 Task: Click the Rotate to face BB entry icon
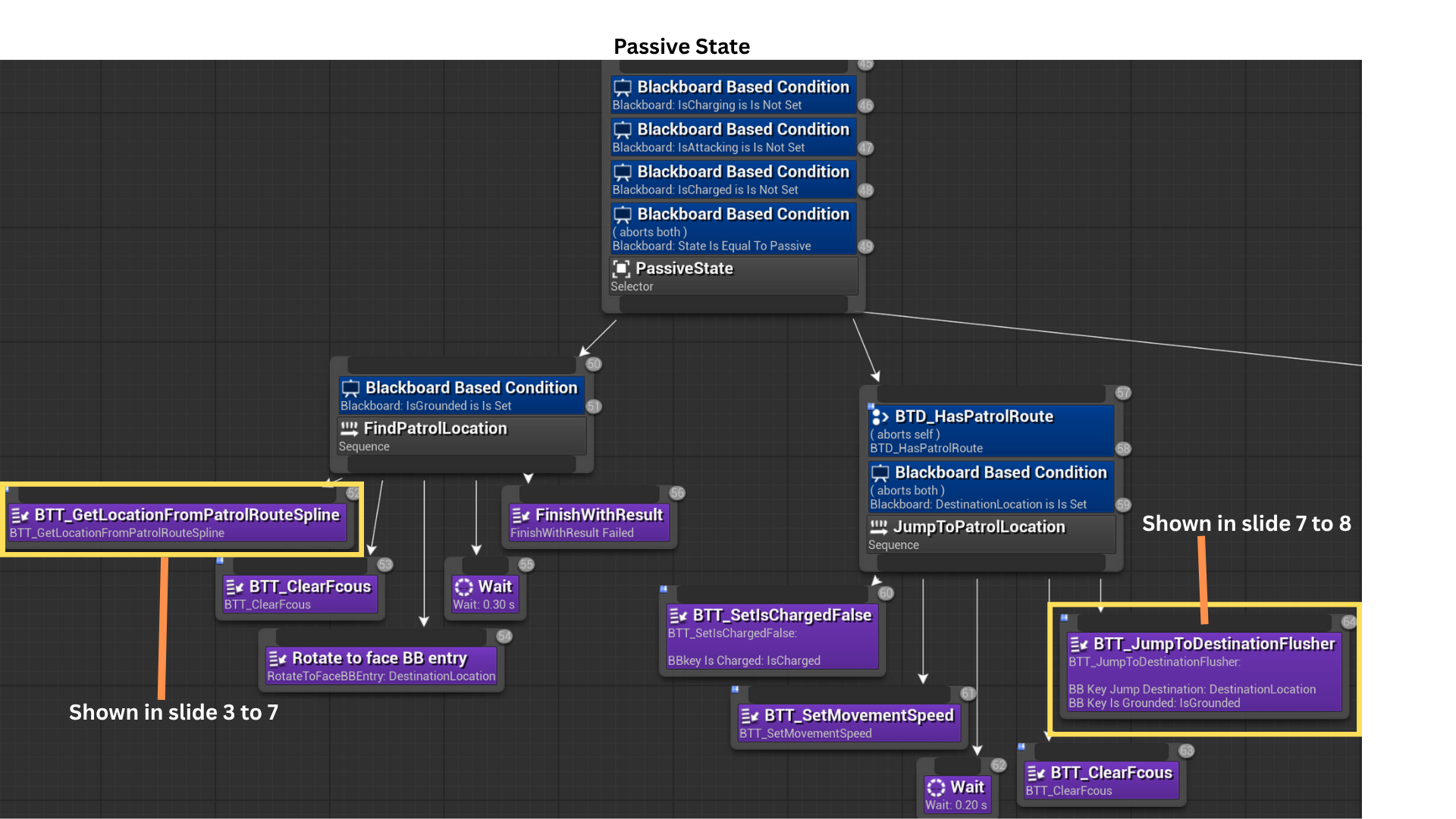point(277,658)
